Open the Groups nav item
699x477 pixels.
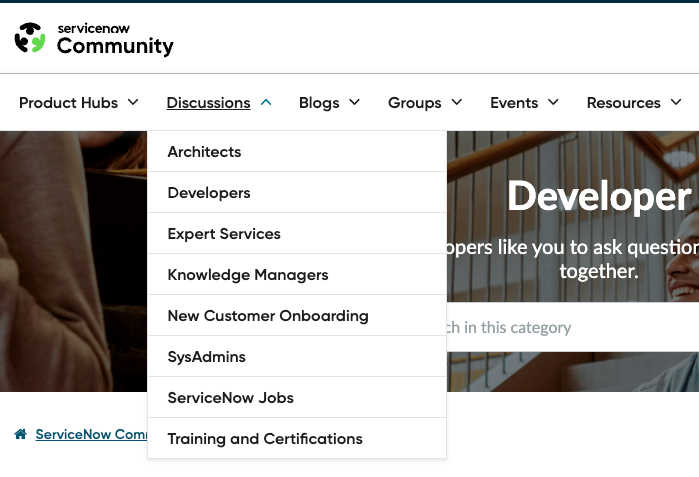pos(415,103)
